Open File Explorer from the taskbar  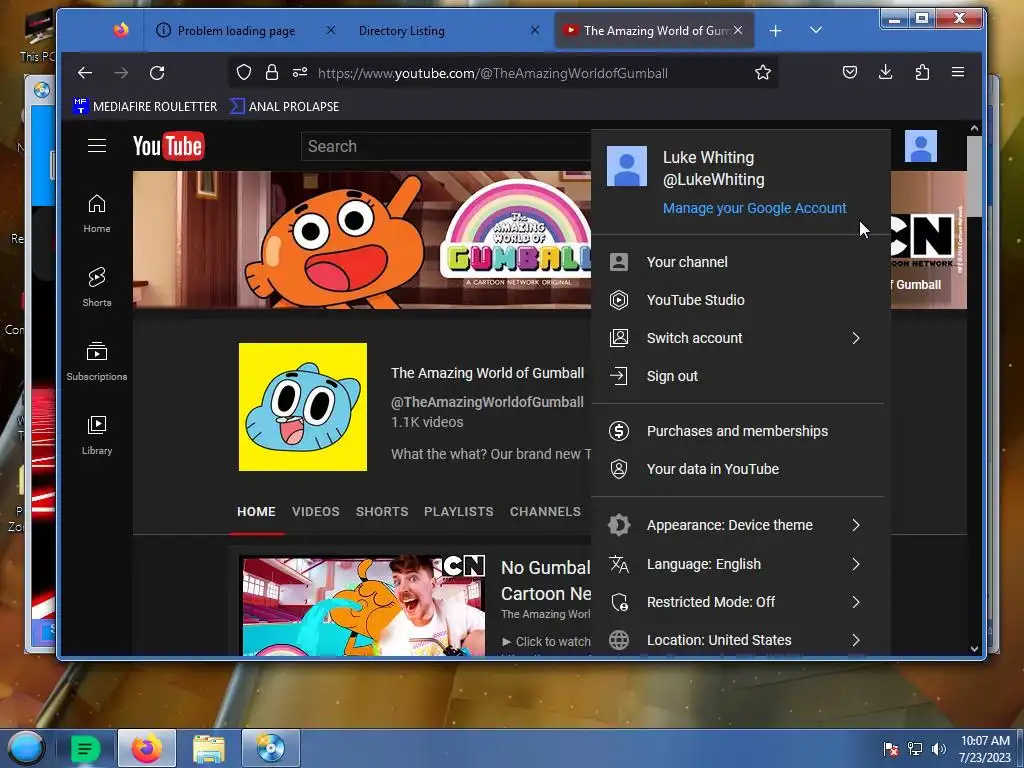209,748
